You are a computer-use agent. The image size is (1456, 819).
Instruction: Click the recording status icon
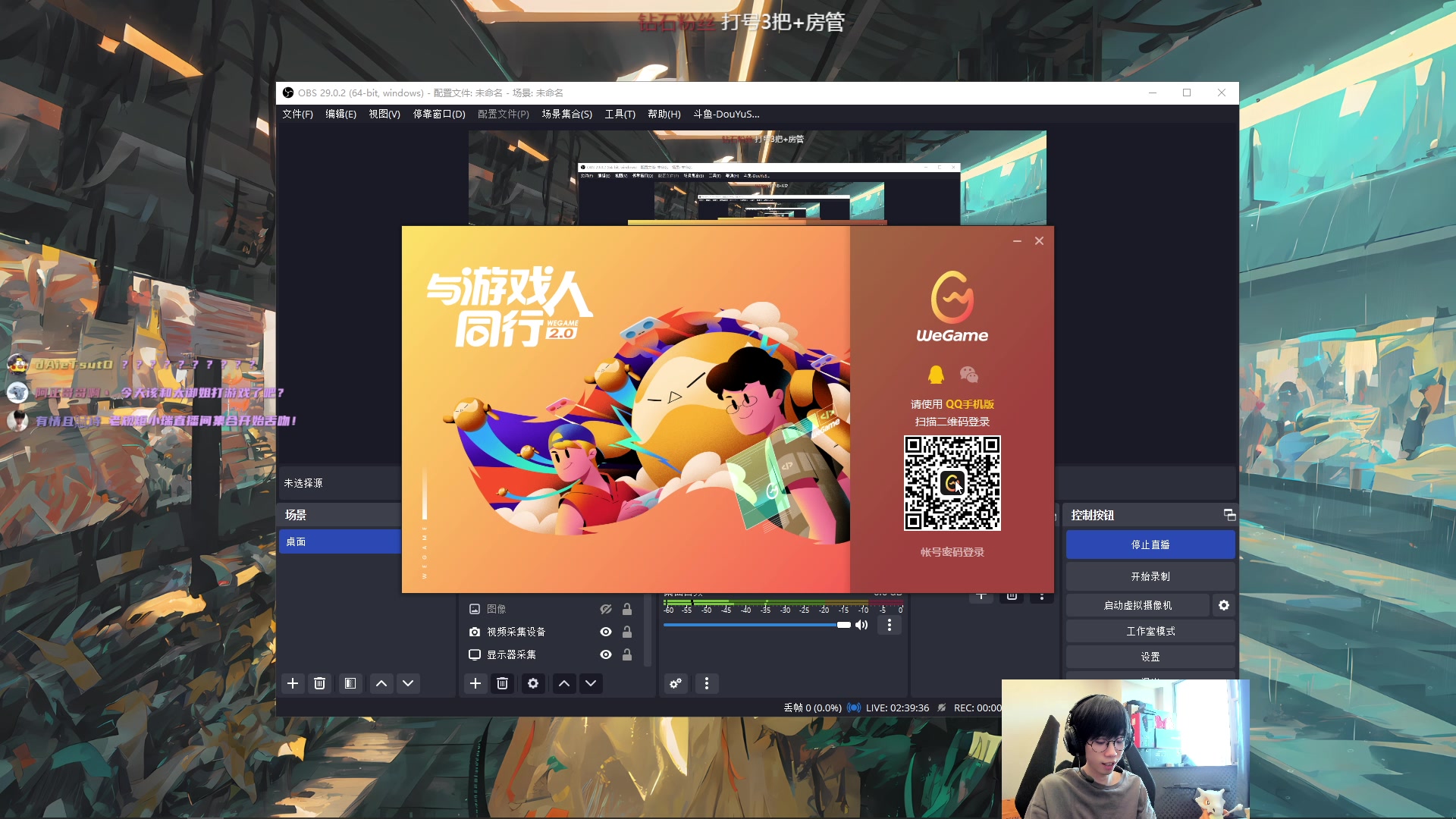coord(942,708)
